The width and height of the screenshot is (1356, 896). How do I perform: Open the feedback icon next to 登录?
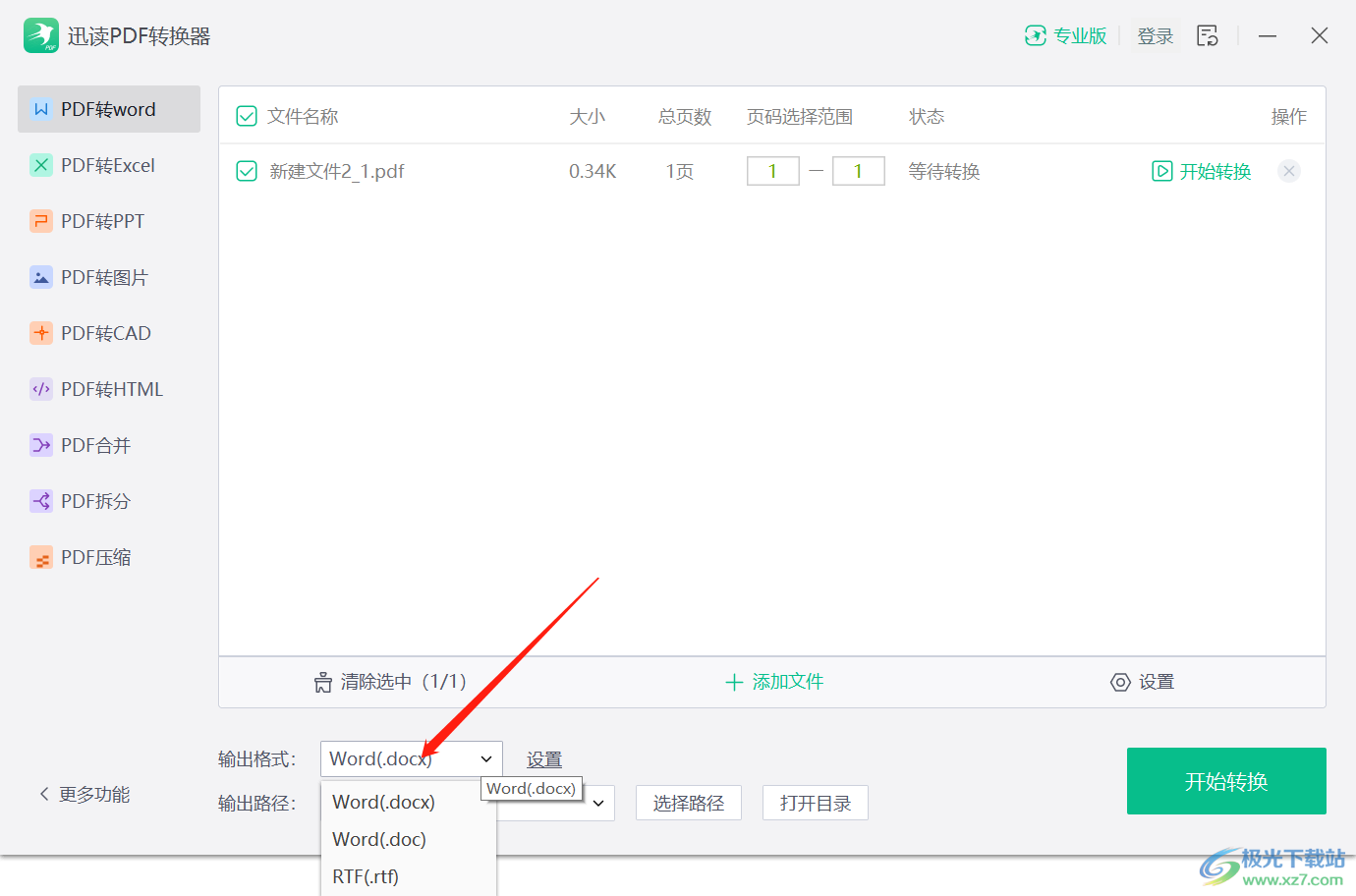point(1208,36)
